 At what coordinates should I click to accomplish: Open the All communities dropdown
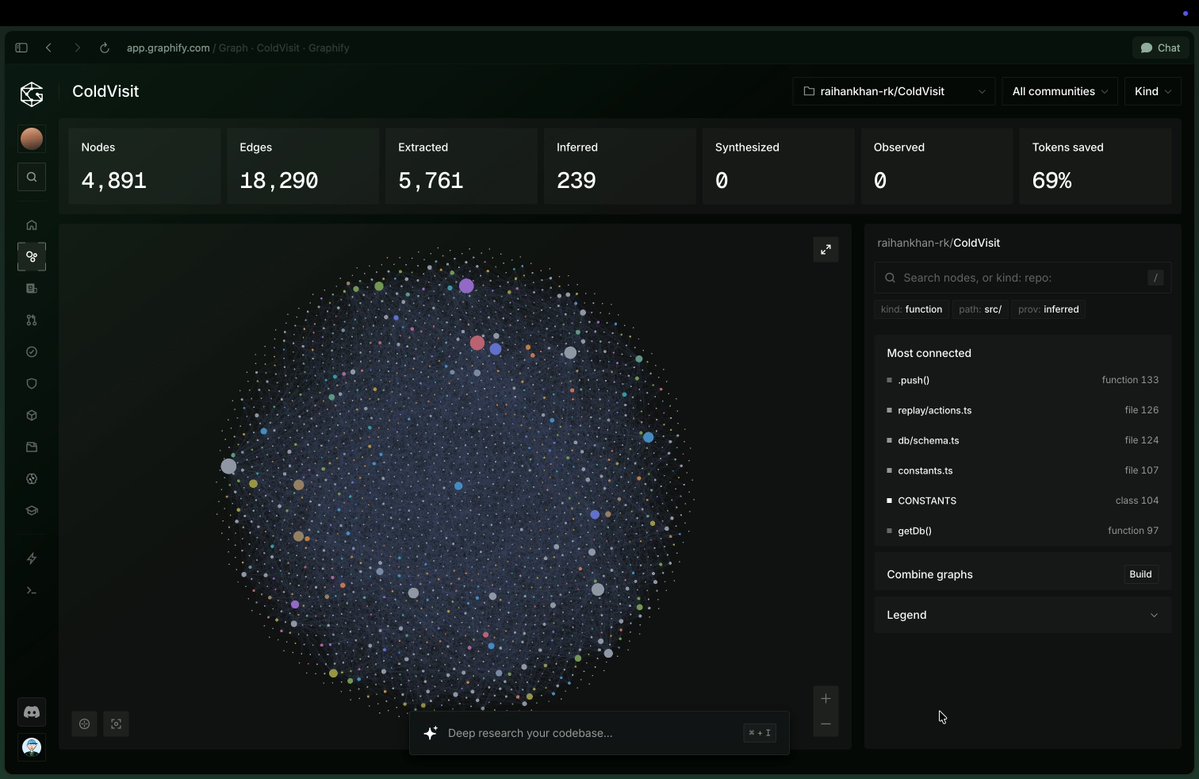pyautogui.click(x=1060, y=91)
